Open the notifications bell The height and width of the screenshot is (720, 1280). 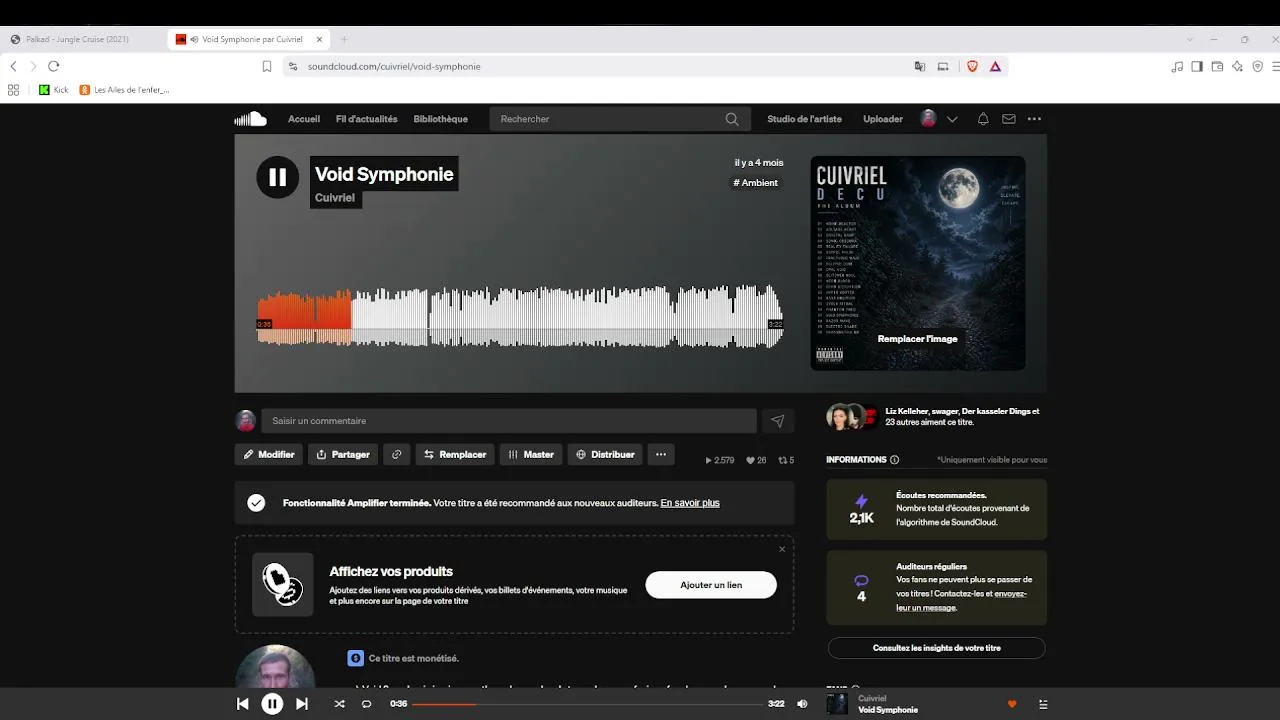[983, 119]
